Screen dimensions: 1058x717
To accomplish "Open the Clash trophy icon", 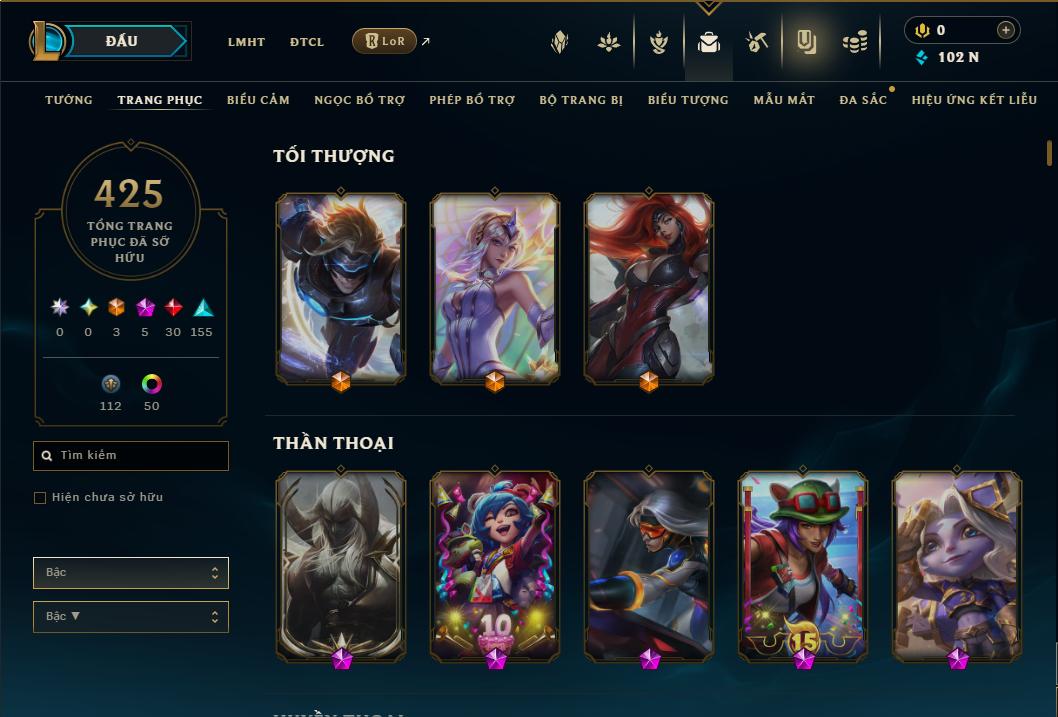I will click(x=659, y=42).
